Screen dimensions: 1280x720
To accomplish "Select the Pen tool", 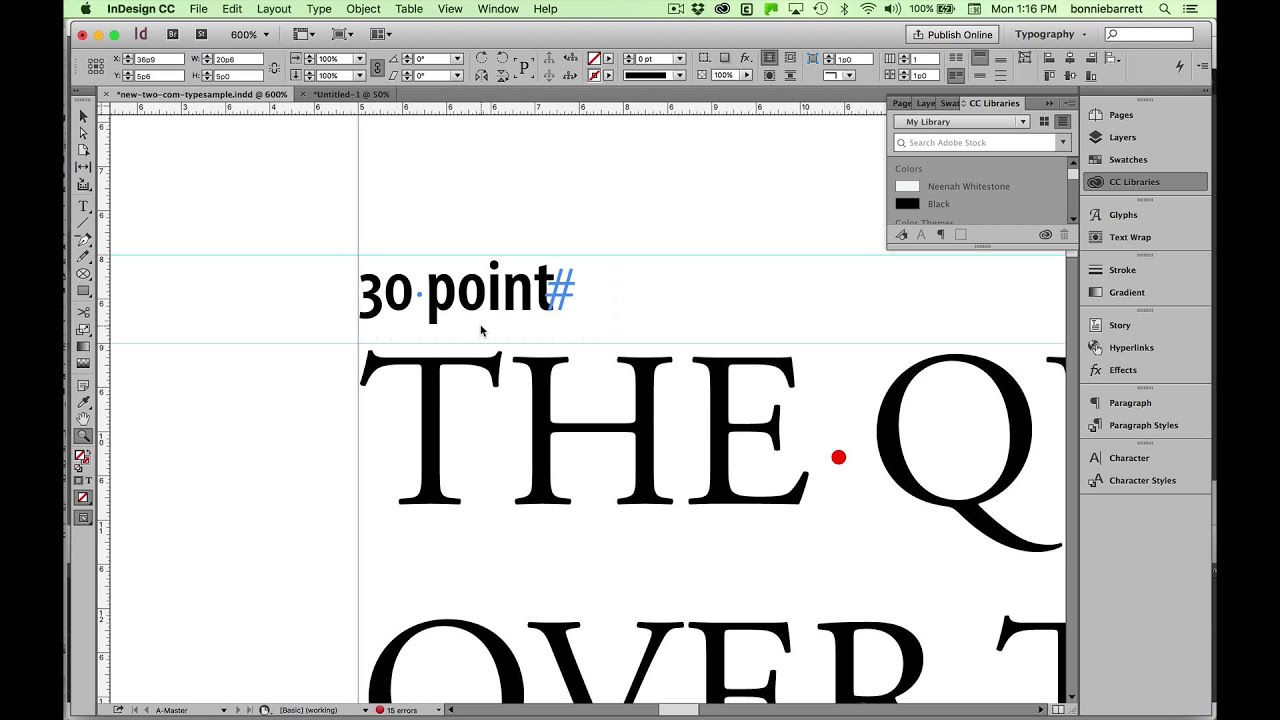I will (x=83, y=240).
